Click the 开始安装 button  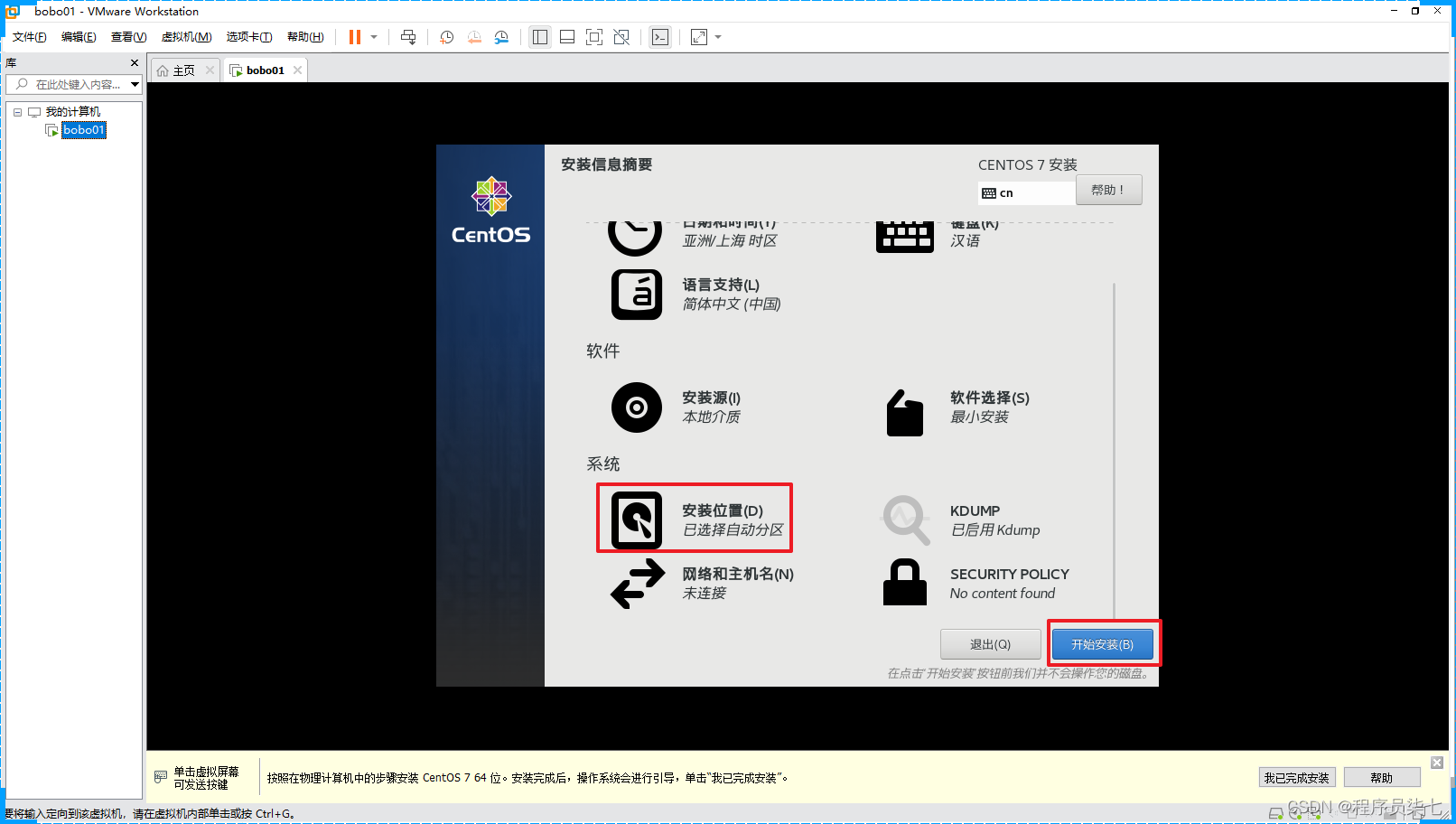pyautogui.click(x=1104, y=643)
